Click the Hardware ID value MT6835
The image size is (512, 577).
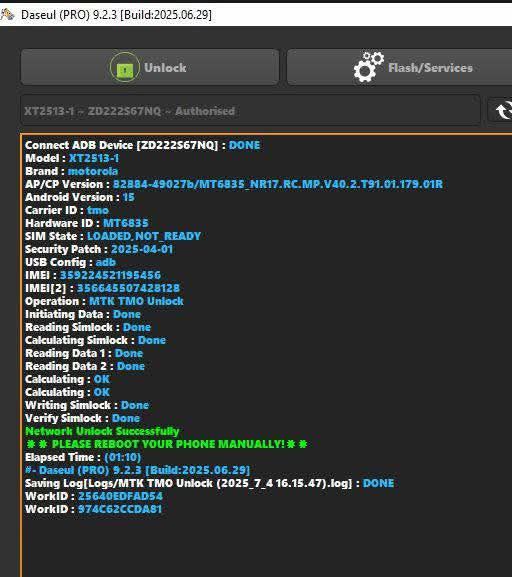126,223
